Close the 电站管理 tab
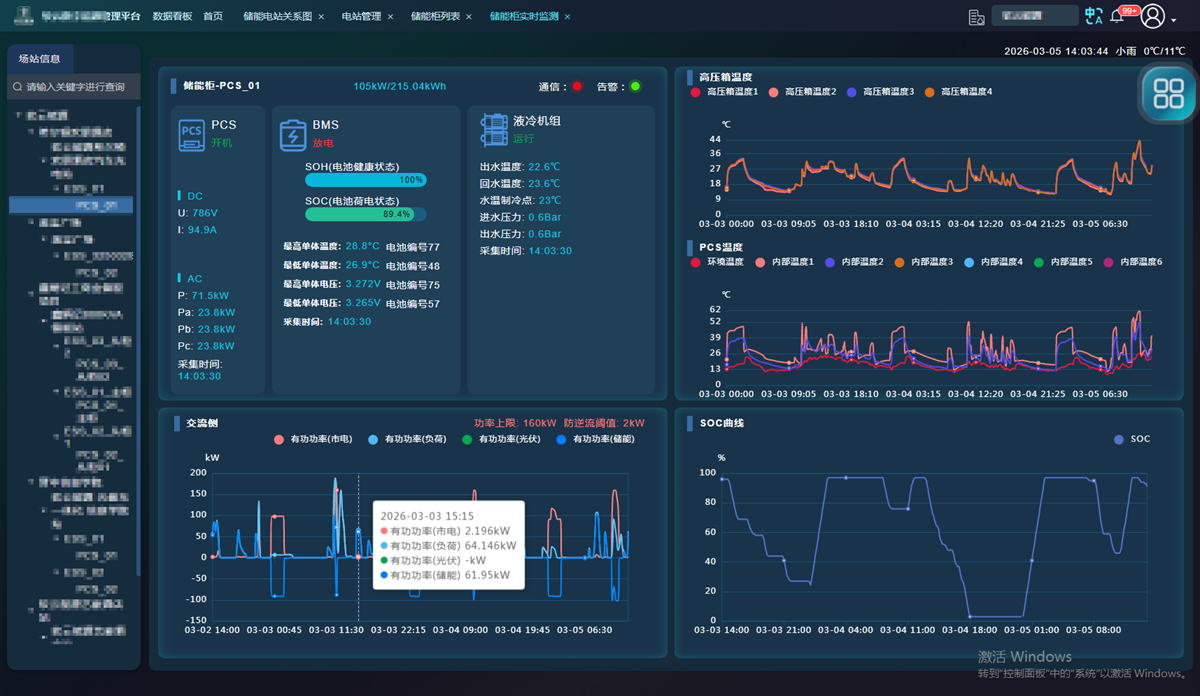Image resolution: width=1200 pixels, height=696 pixels. coord(390,17)
